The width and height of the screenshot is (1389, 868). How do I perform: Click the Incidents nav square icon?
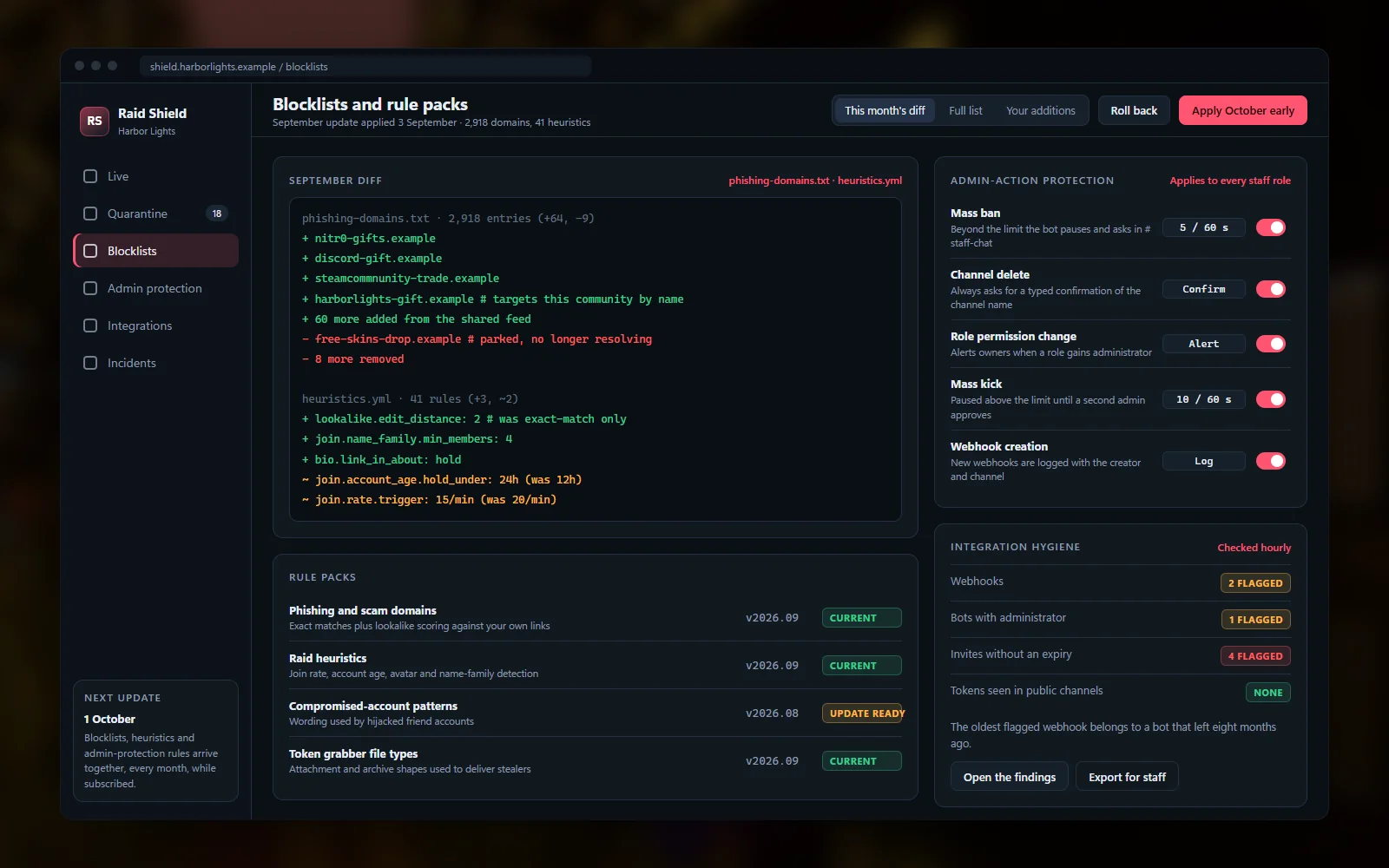coord(90,363)
